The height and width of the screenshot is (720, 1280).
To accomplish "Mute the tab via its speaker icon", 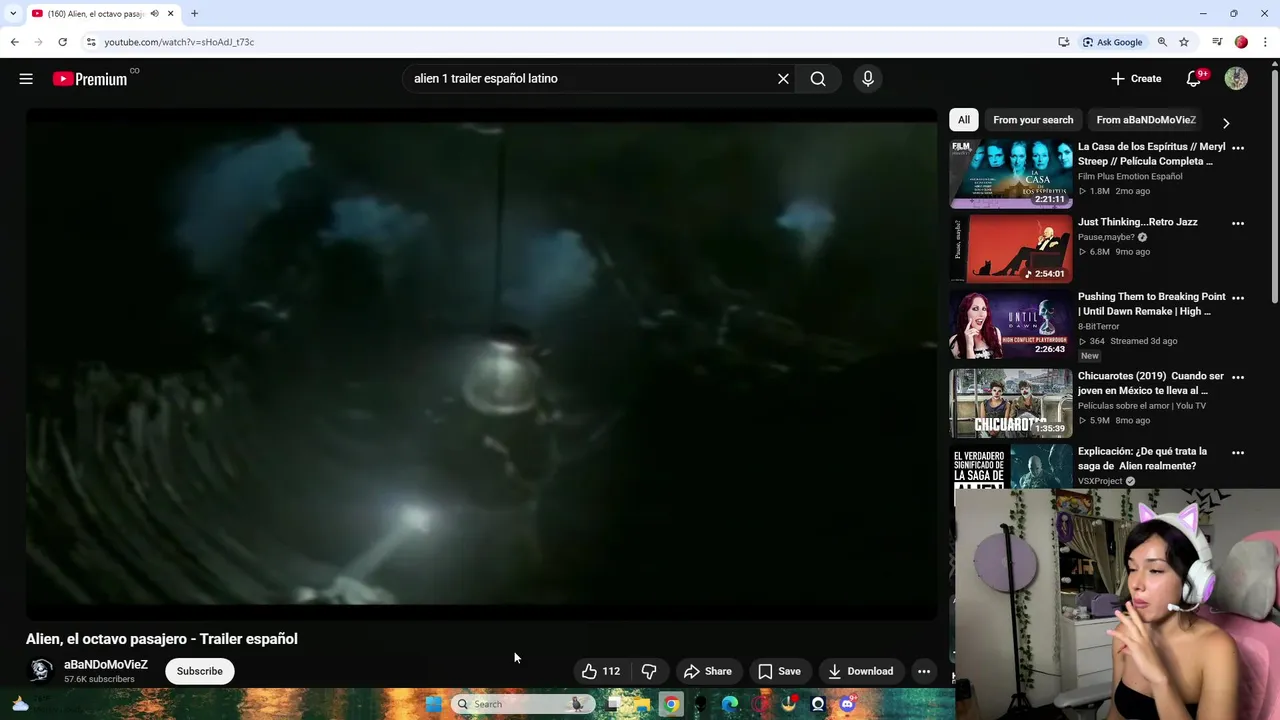I will [154, 14].
